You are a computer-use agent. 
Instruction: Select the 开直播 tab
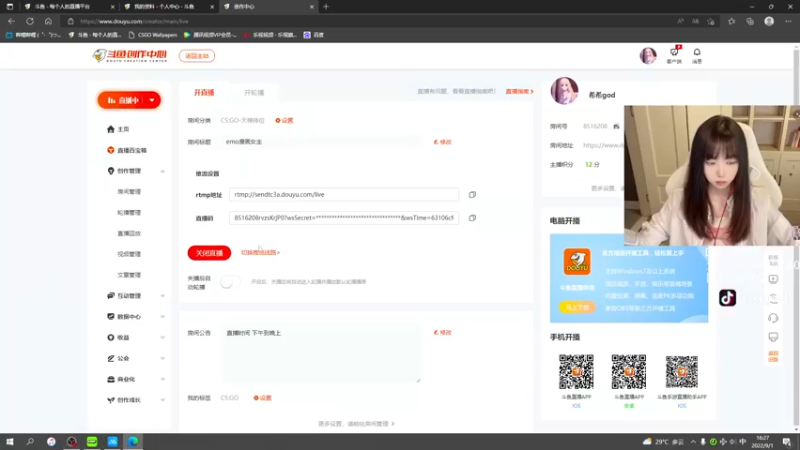204,93
